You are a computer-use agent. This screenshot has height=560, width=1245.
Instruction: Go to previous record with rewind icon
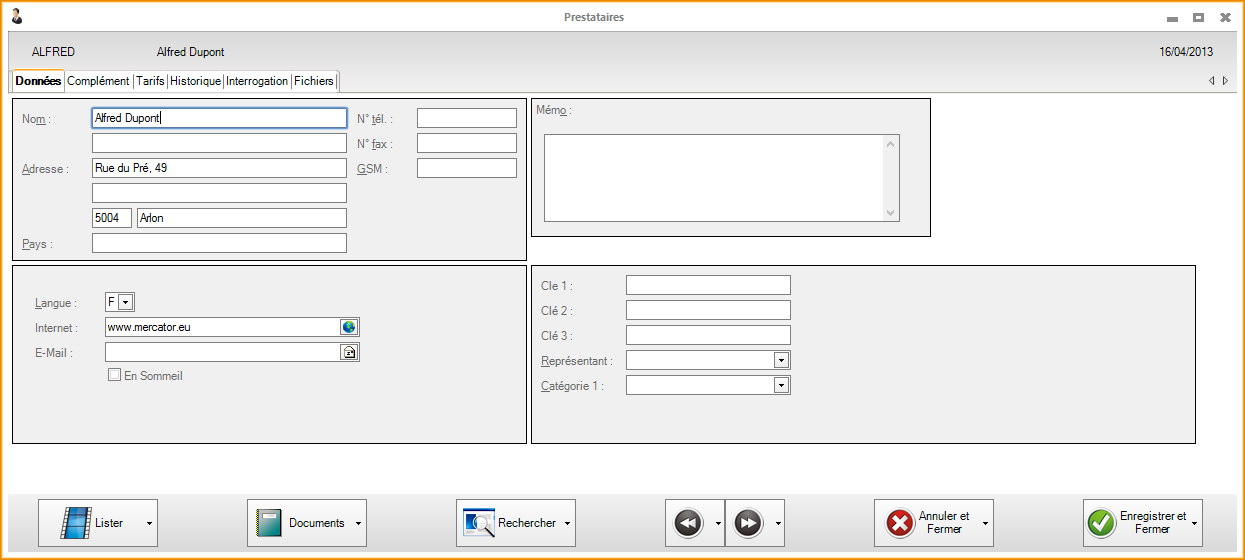[x=688, y=523]
